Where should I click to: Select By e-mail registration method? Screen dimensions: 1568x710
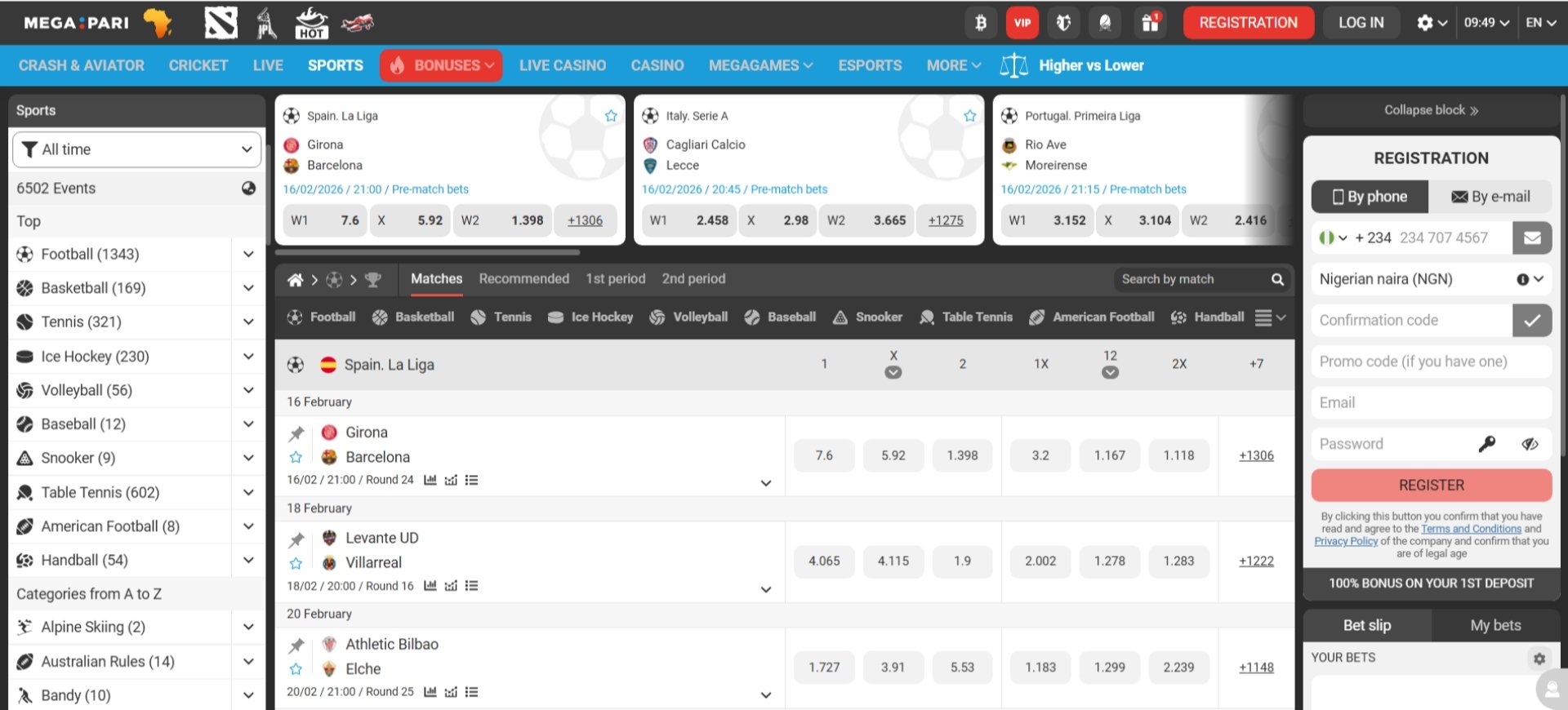[1490, 197]
